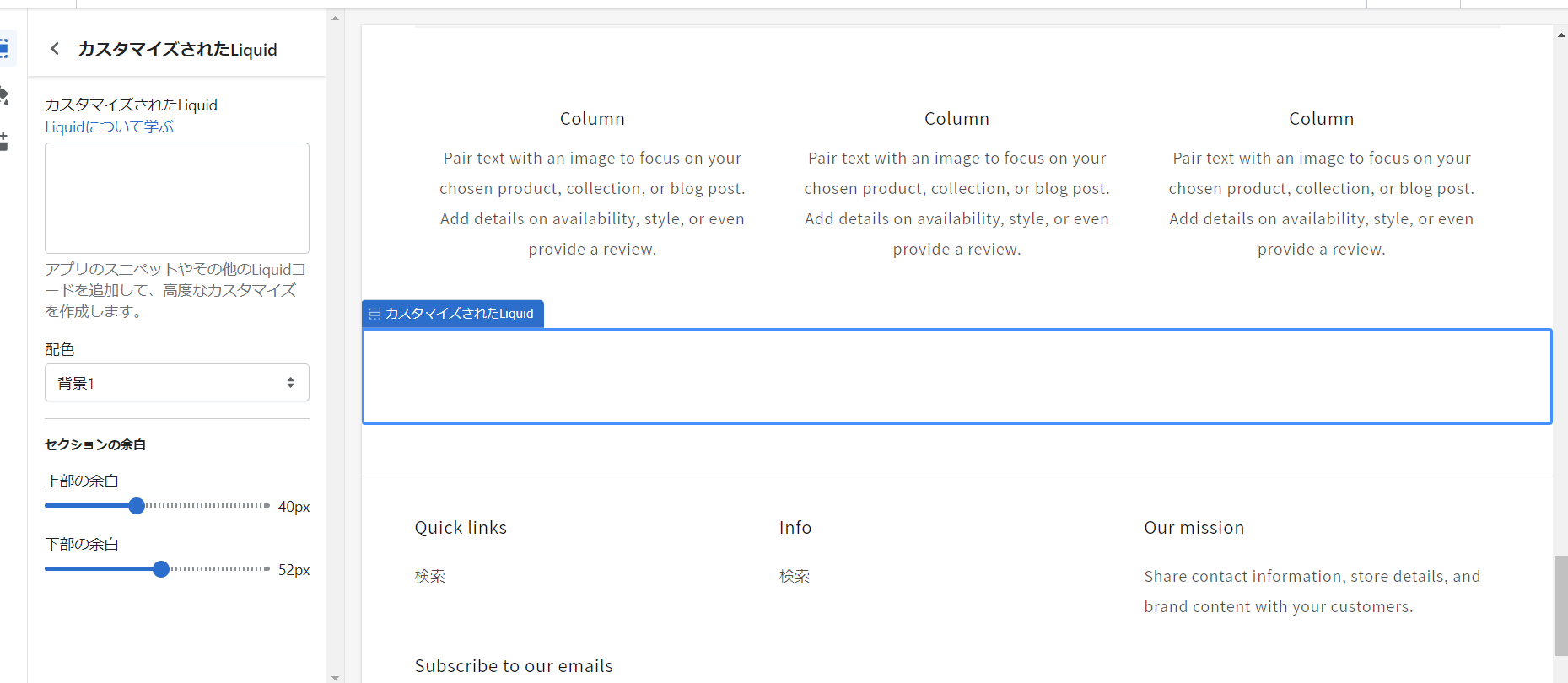
Task: Click 検索 link under Info
Action: coord(795,576)
